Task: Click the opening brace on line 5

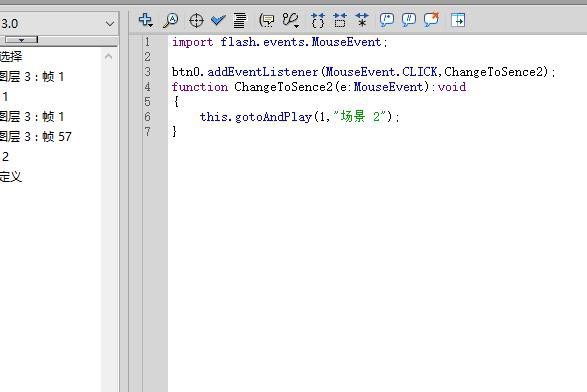Action: tap(176, 102)
